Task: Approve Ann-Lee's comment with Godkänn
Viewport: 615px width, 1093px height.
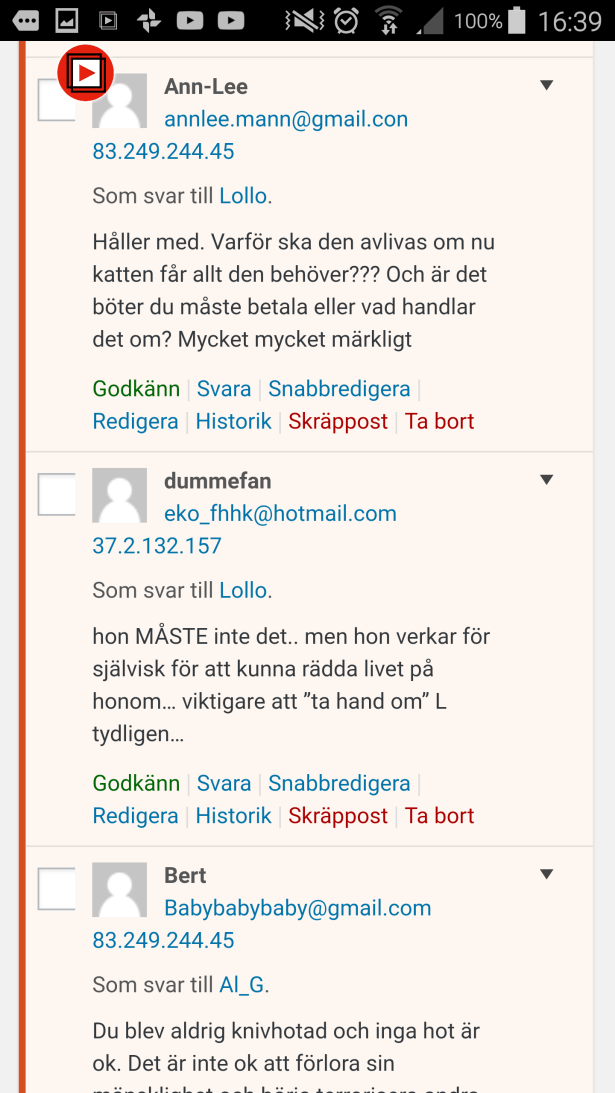Action: point(136,389)
